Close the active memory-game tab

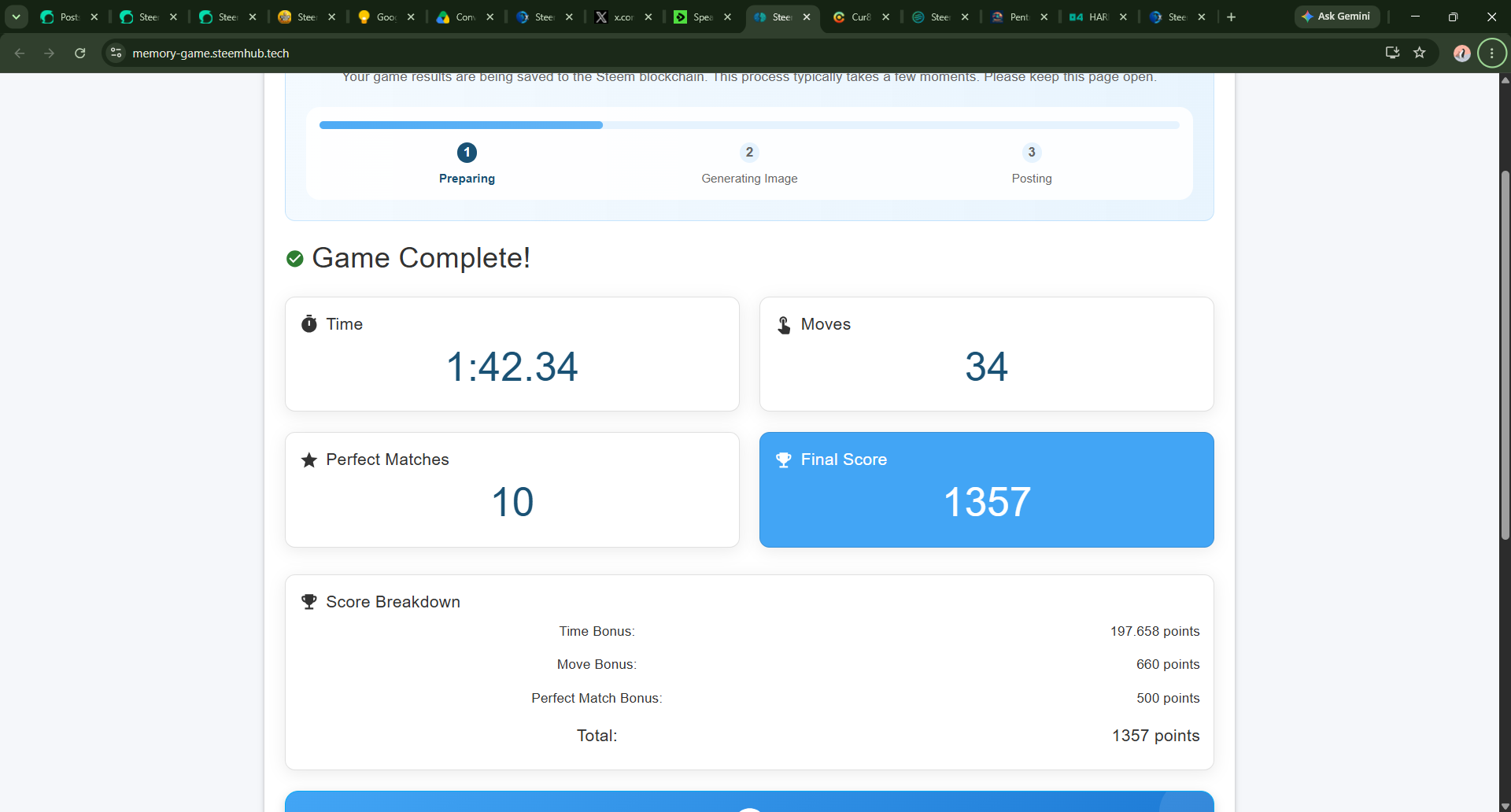coord(807,17)
